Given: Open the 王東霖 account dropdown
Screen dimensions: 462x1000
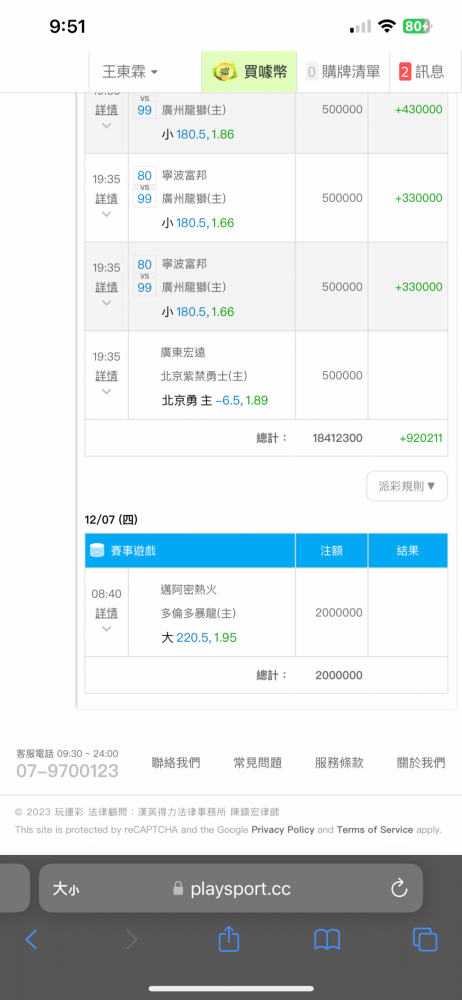Looking at the screenshot, I should (x=131, y=71).
